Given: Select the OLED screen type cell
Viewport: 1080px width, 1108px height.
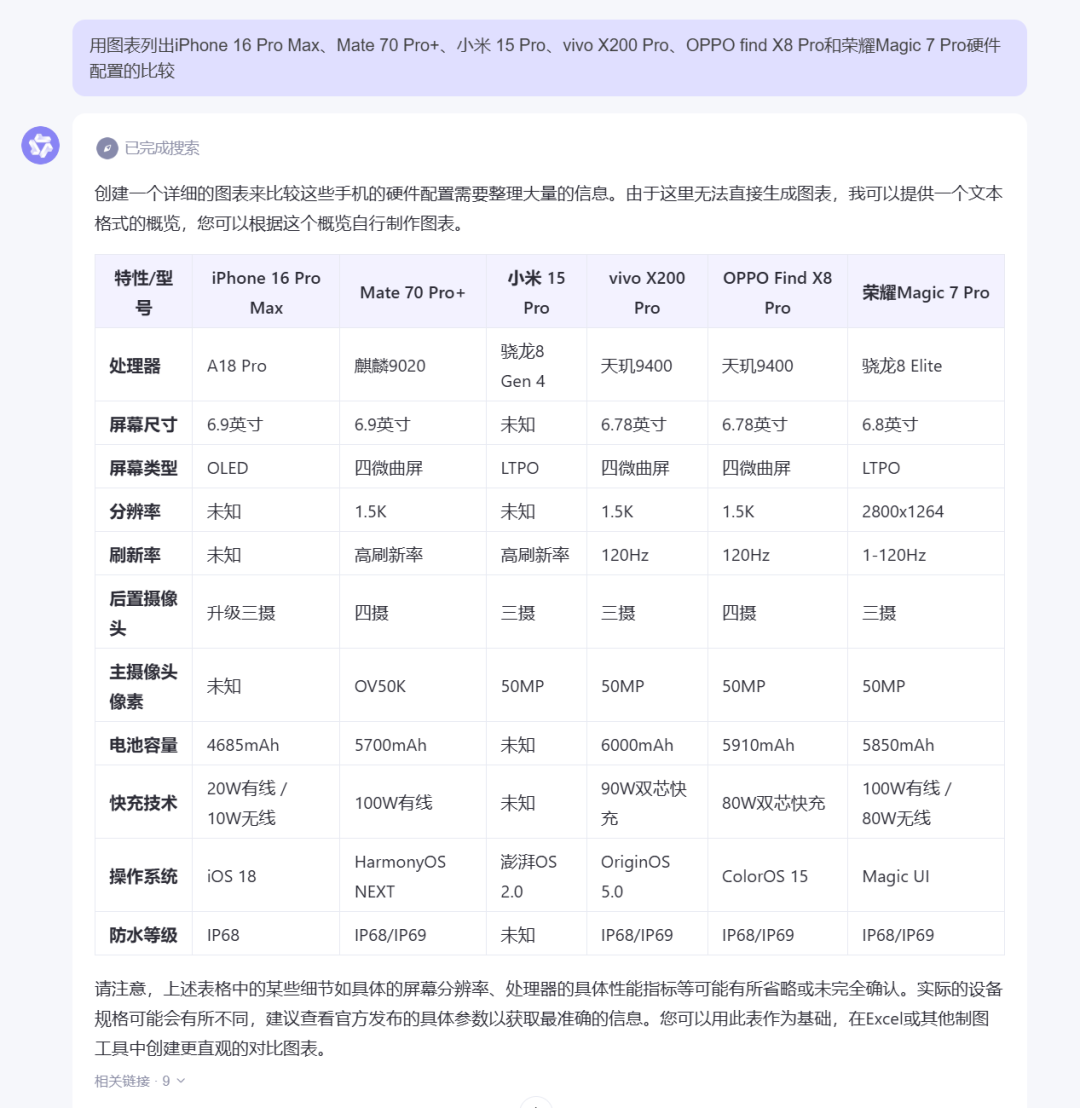Looking at the screenshot, I should point(266,467).
